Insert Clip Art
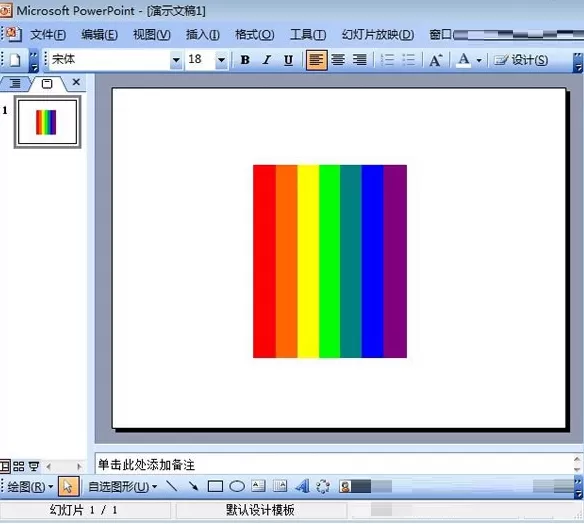584x524 pixels. (345, 486)
